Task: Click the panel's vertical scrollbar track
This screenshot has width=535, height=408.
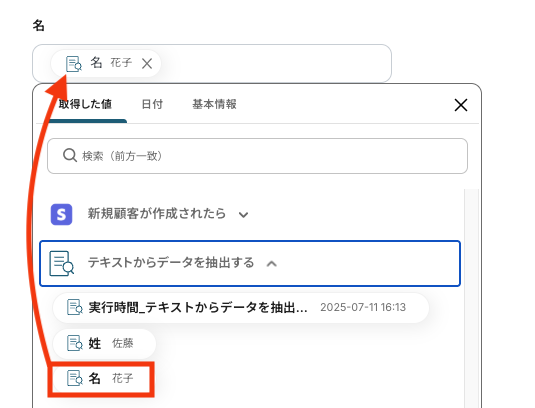Action: tap(472, 298)
